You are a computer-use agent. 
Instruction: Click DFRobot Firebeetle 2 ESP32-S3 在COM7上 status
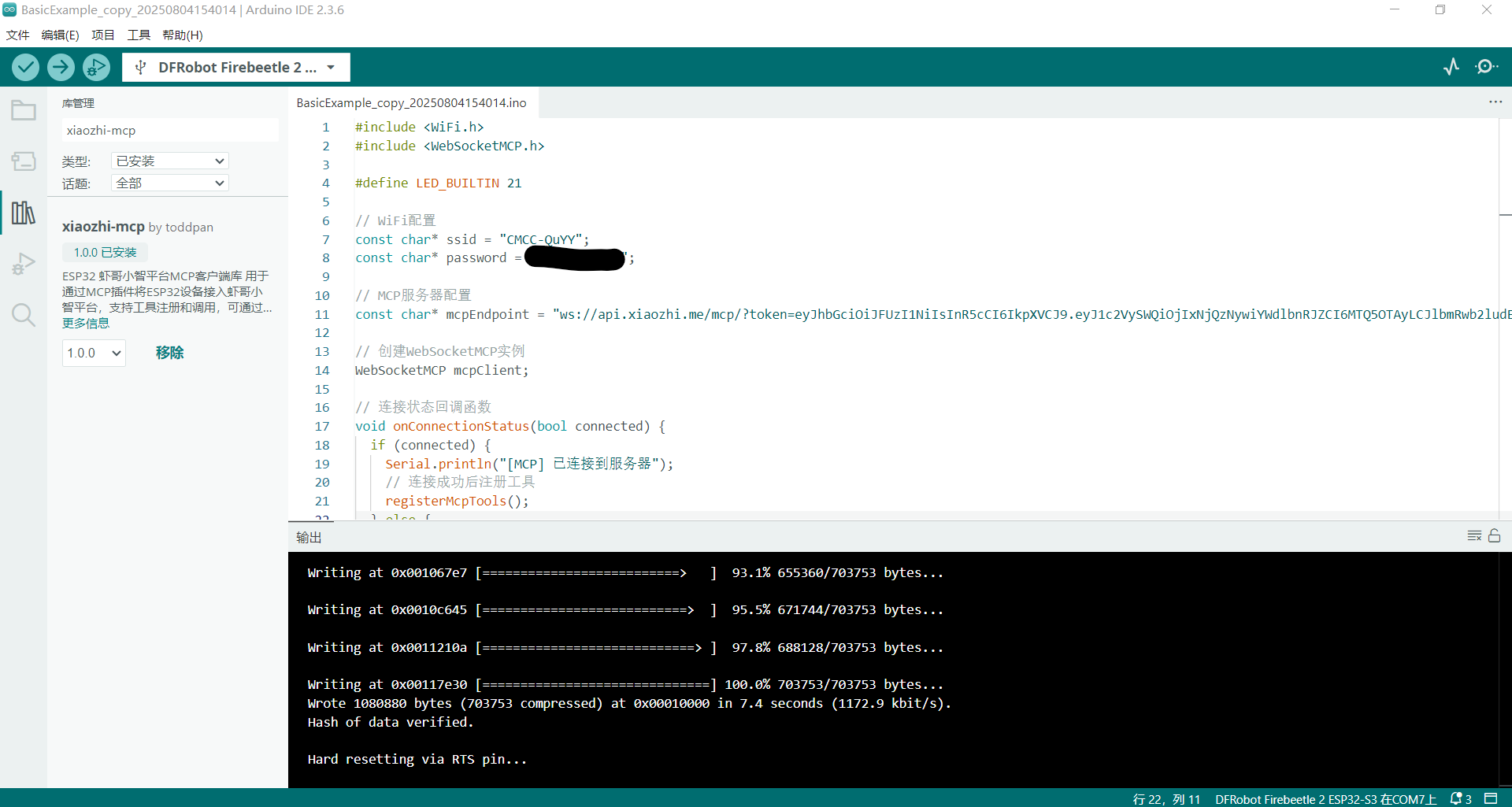tap(1325, 799)
